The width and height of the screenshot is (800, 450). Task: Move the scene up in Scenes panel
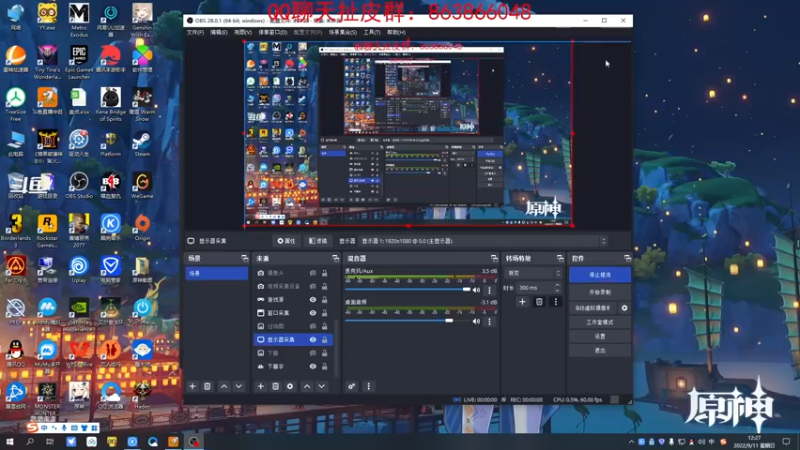pyautogui.click(x=224, y=387)
